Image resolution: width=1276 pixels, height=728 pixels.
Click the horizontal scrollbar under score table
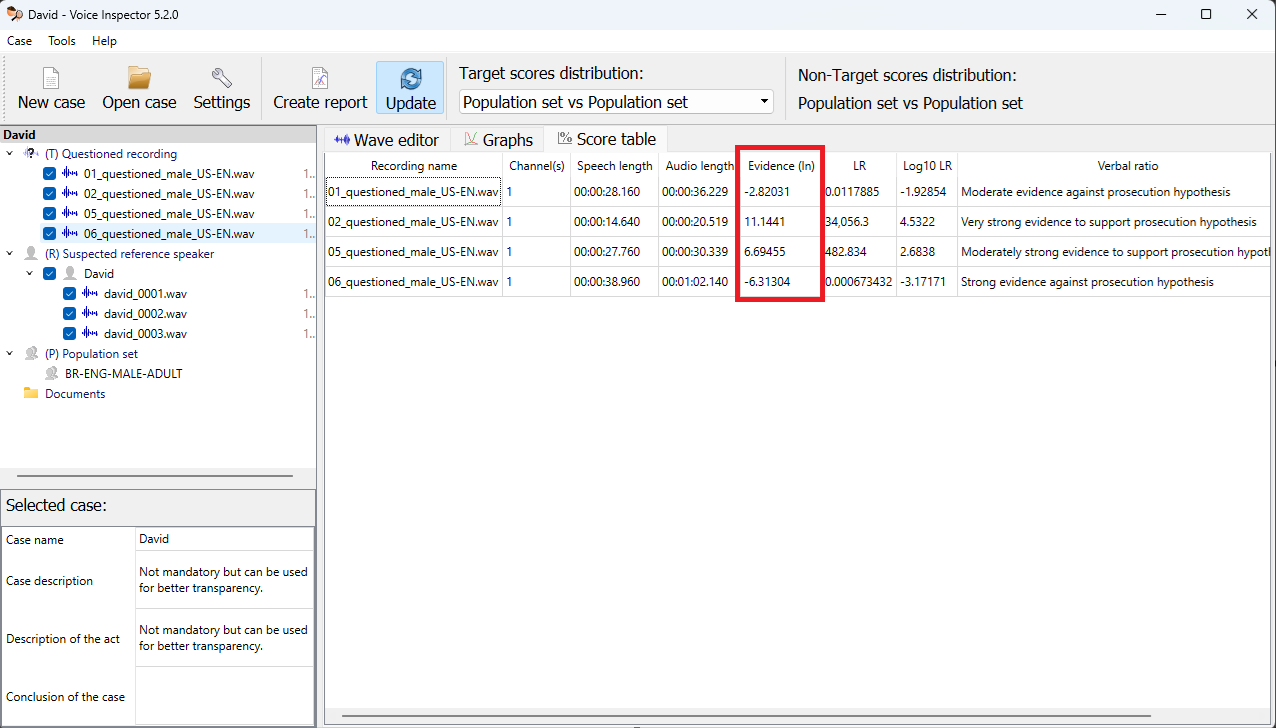pos(746,716)
